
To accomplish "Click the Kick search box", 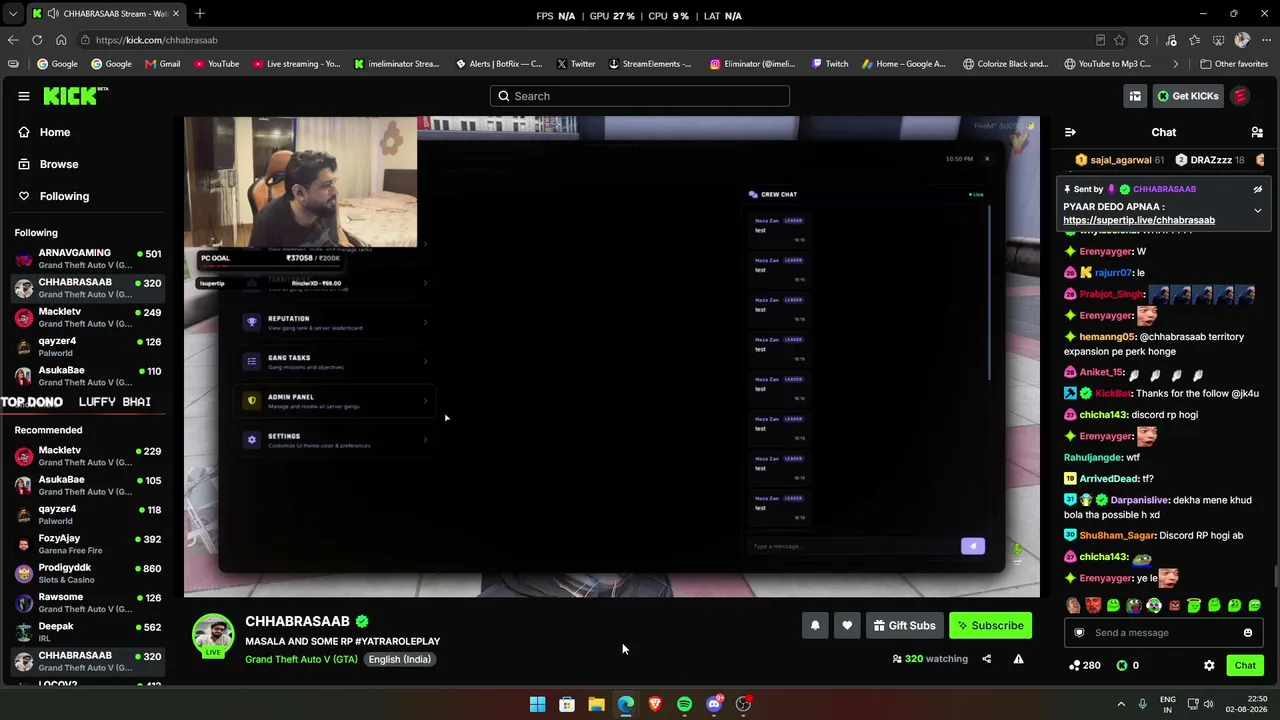I will [x=640, y=96].
